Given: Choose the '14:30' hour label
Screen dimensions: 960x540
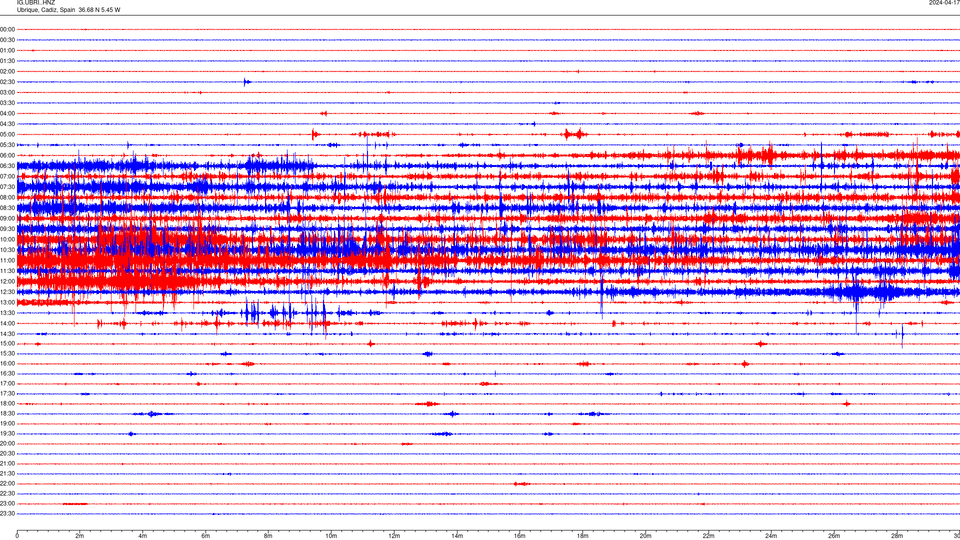Looking at the screenshot, I should (7, 334).
